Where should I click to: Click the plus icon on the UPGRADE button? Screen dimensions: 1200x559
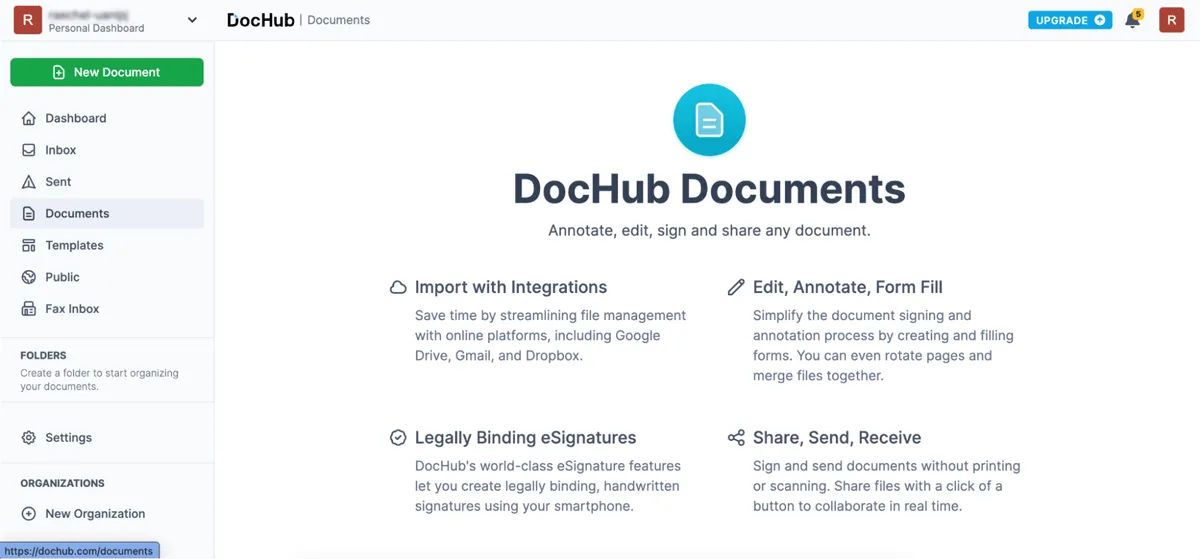coord(1100,20)
